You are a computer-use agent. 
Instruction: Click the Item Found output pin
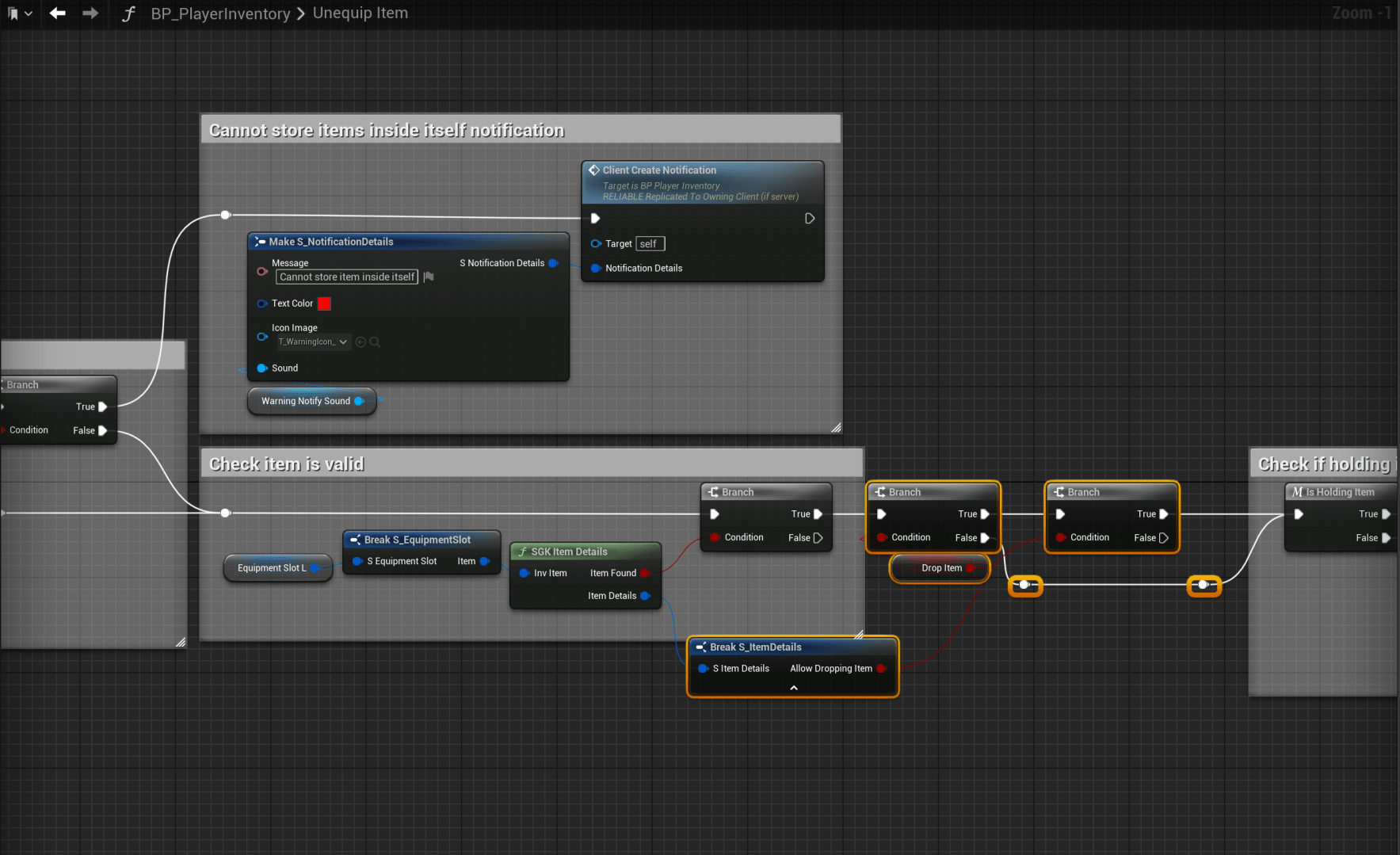coord(645,573)
